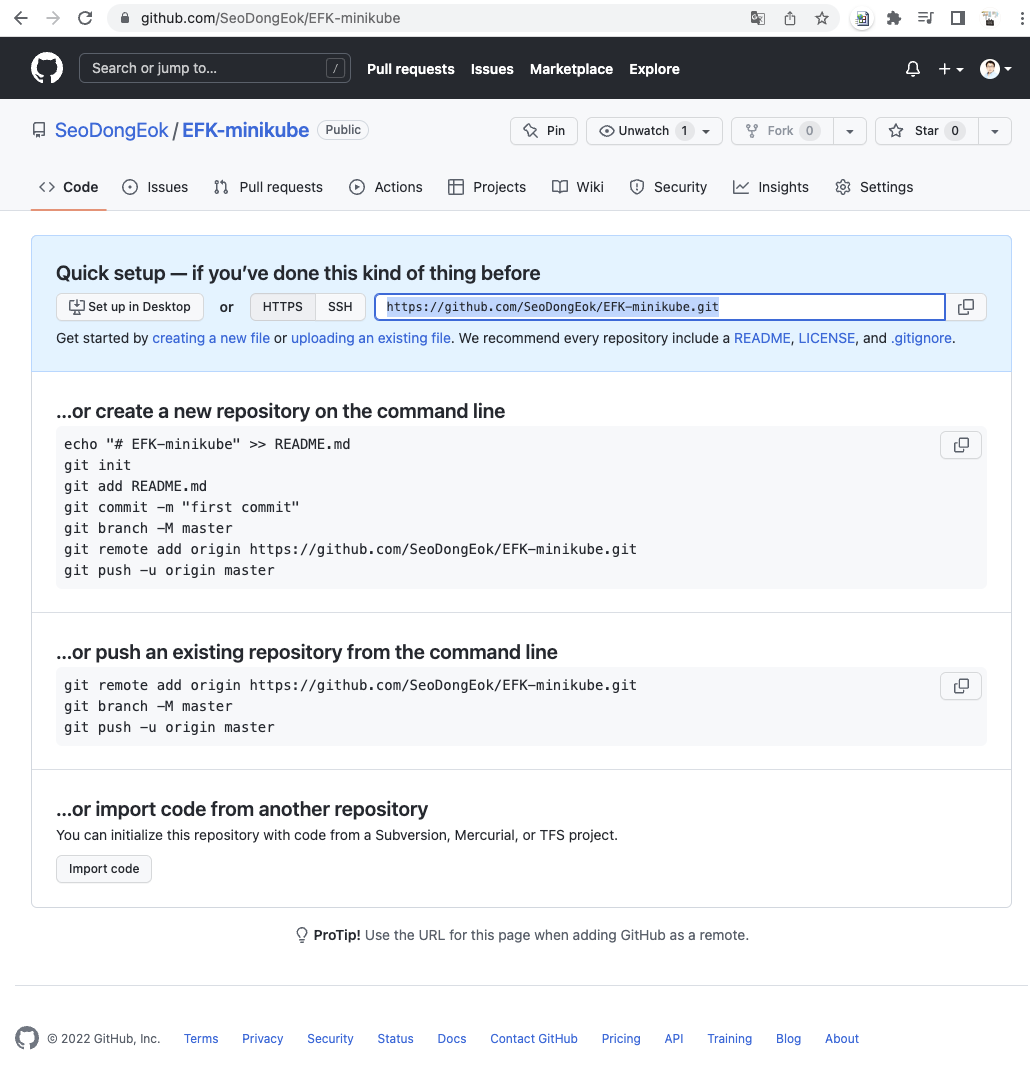The image size is (1030, 1065).
Task: Go to the Actions tab
Action: click(386, 187)
